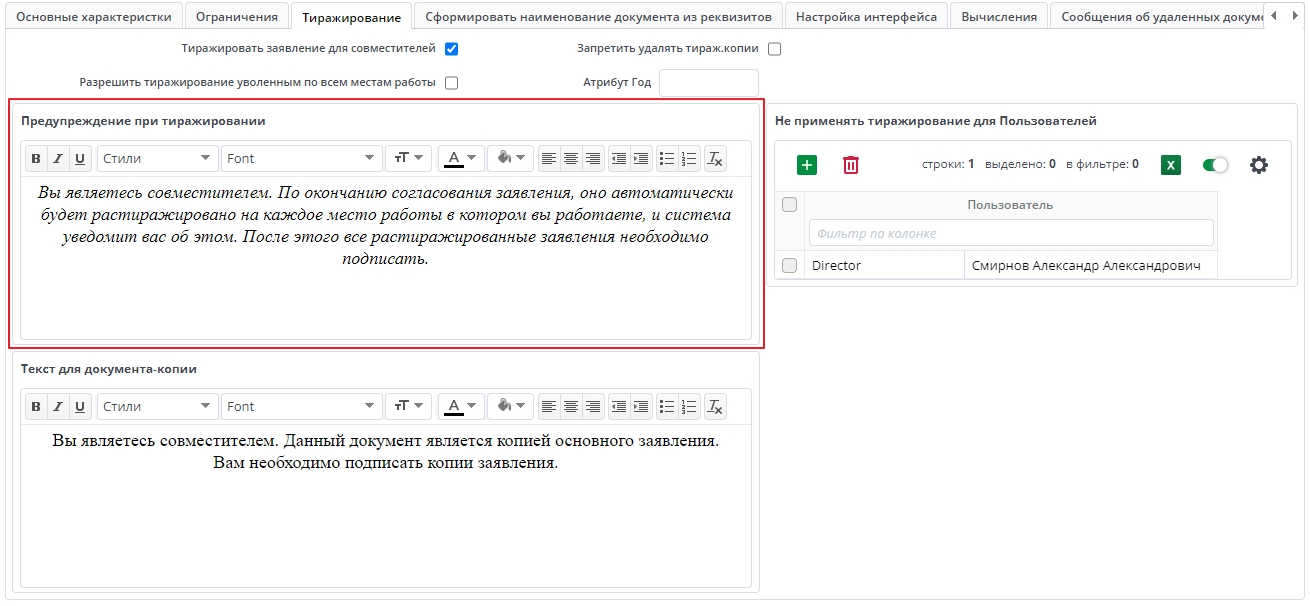Click the 'Фильтр по колонке' filter field
The height and width of the screenshot is (606, 1310).
click(1010, 232)
